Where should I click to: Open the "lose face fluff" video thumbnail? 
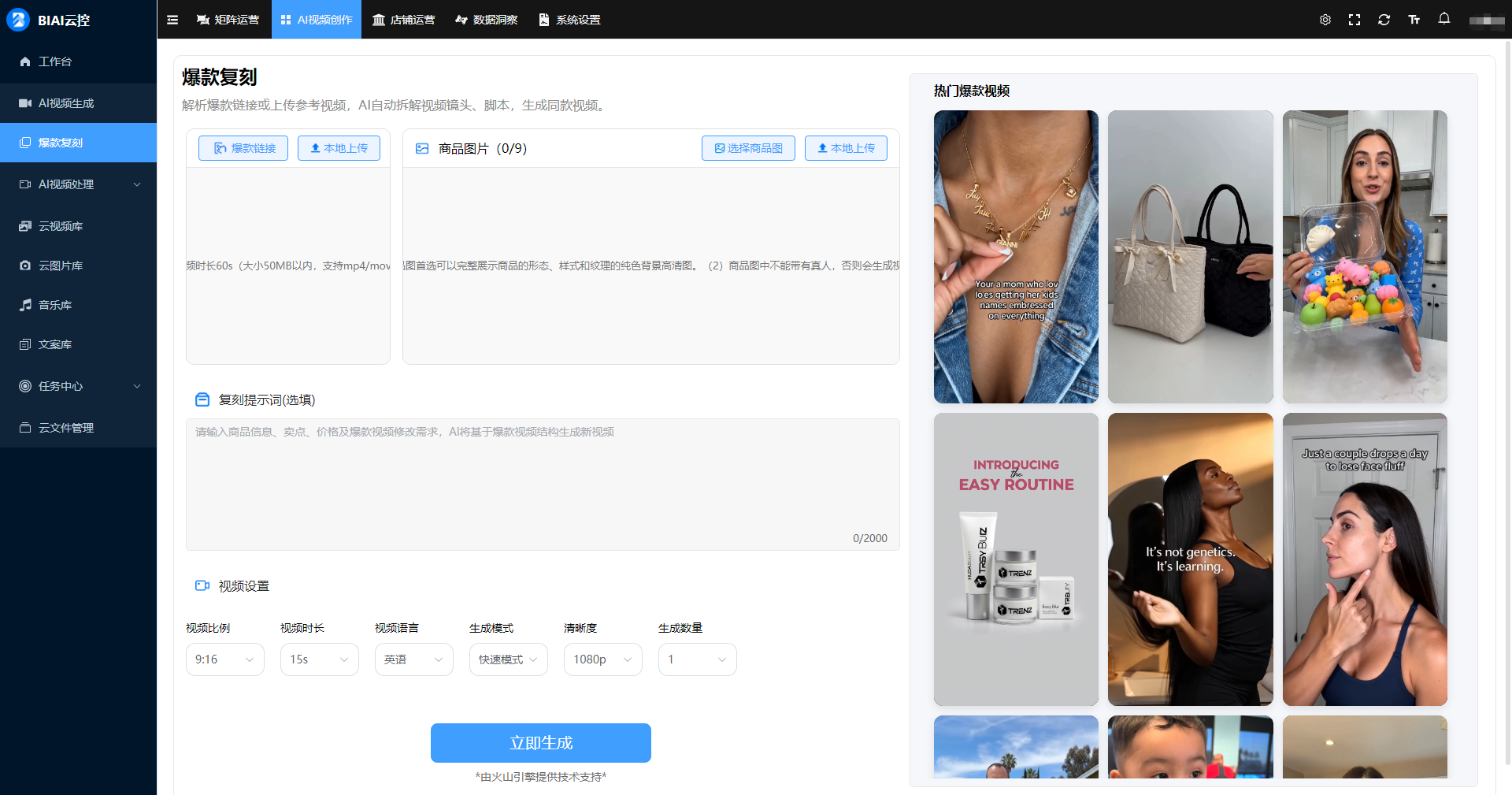click(x=1365, y=559)
